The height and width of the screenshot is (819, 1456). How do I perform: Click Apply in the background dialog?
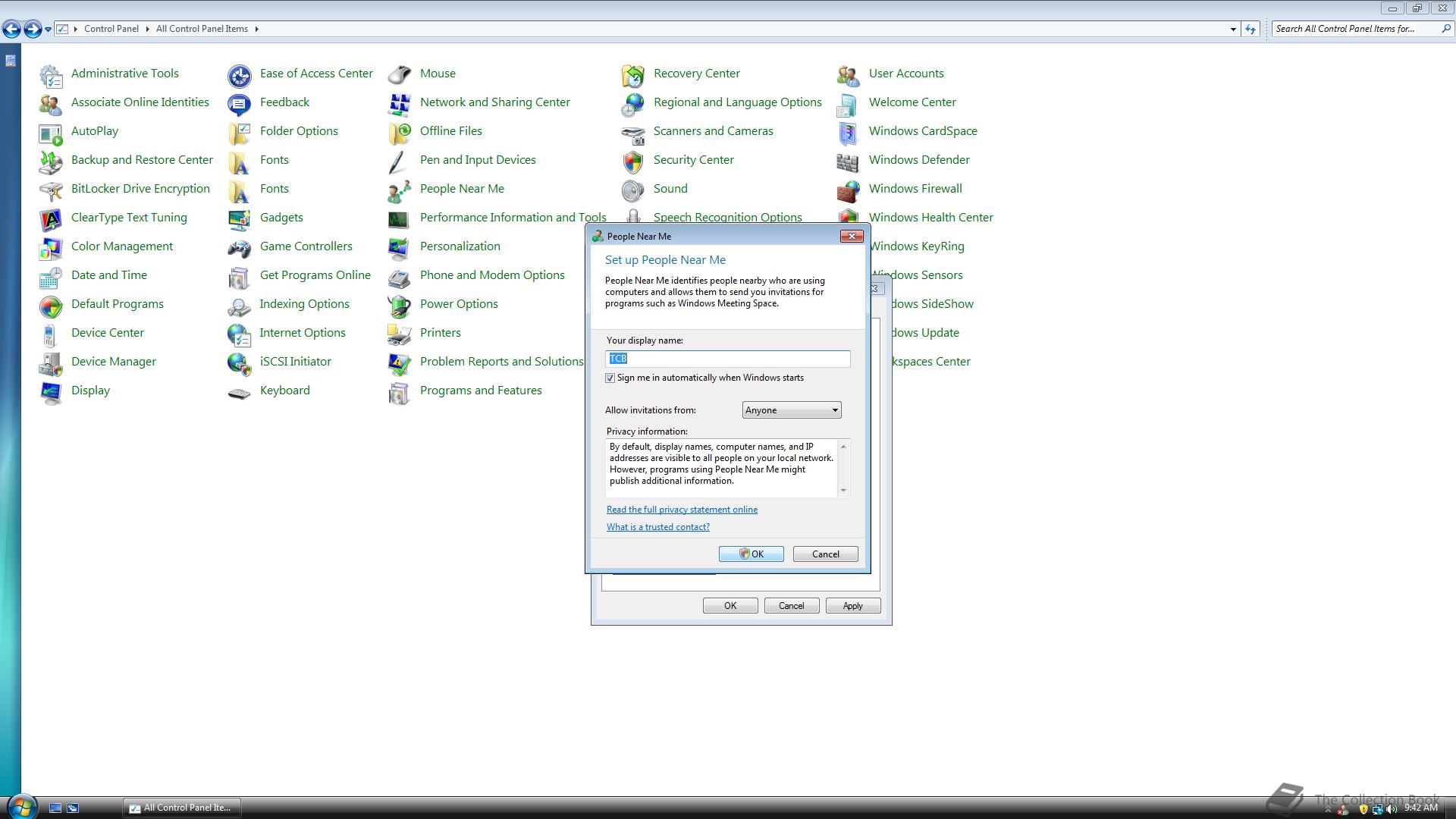pyautogui.click(x=852, y=606)
